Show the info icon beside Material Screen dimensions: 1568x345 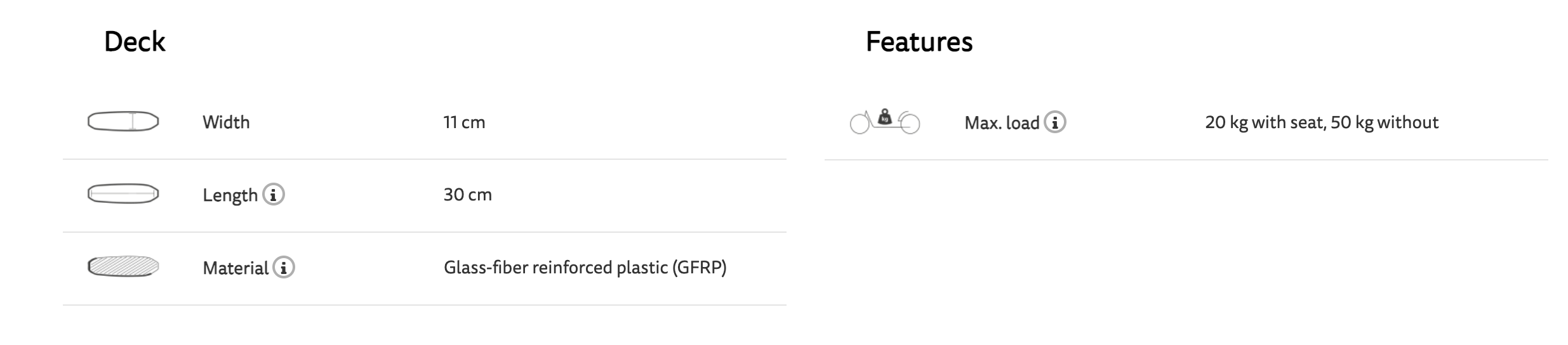pos(284,267)
